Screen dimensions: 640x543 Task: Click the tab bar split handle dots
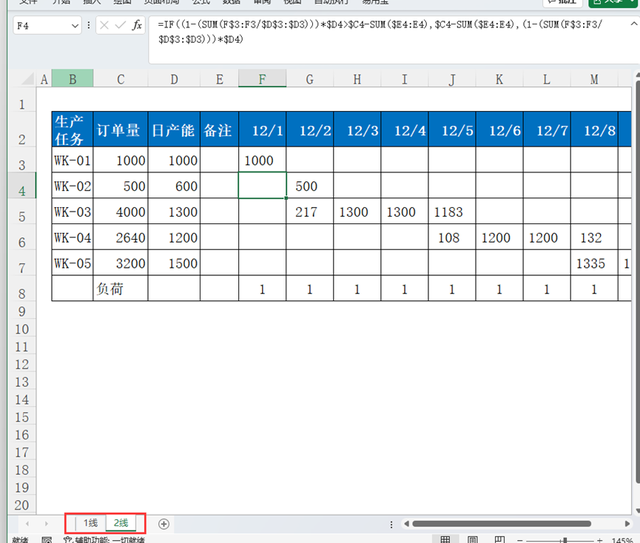pyautogui.click(x=391, y=524)
